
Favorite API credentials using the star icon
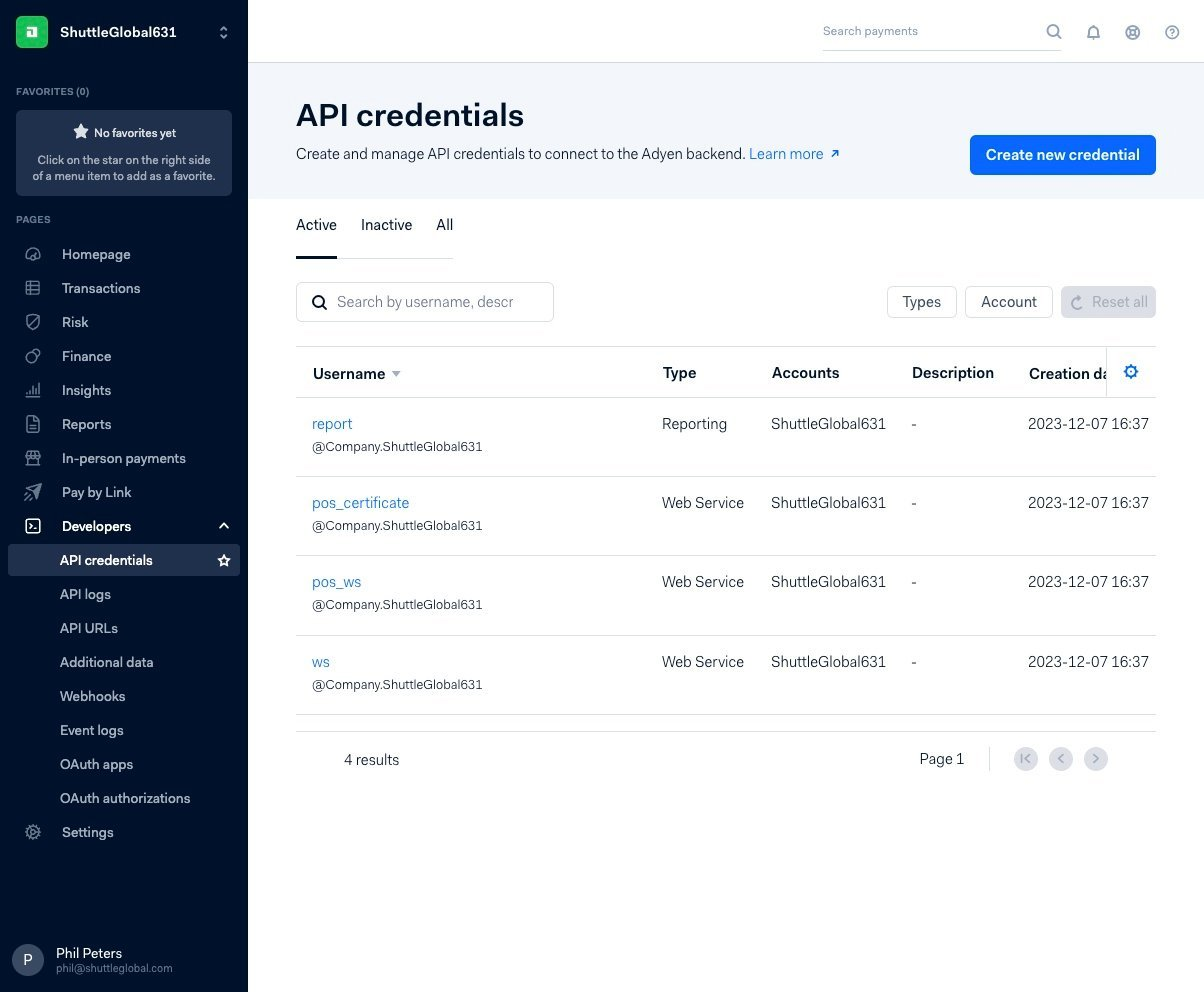click(224, 560)
